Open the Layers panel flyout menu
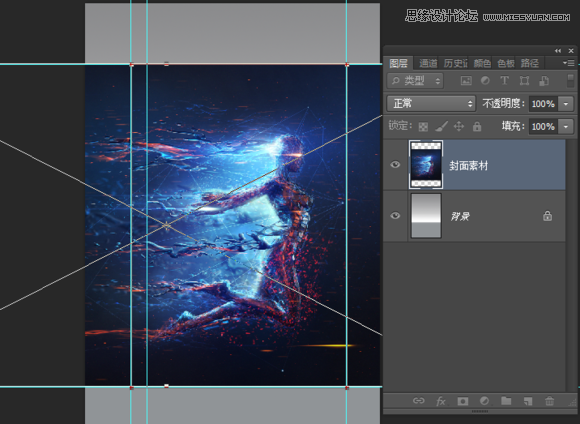 pyautogui.click(x=569, y=63)
